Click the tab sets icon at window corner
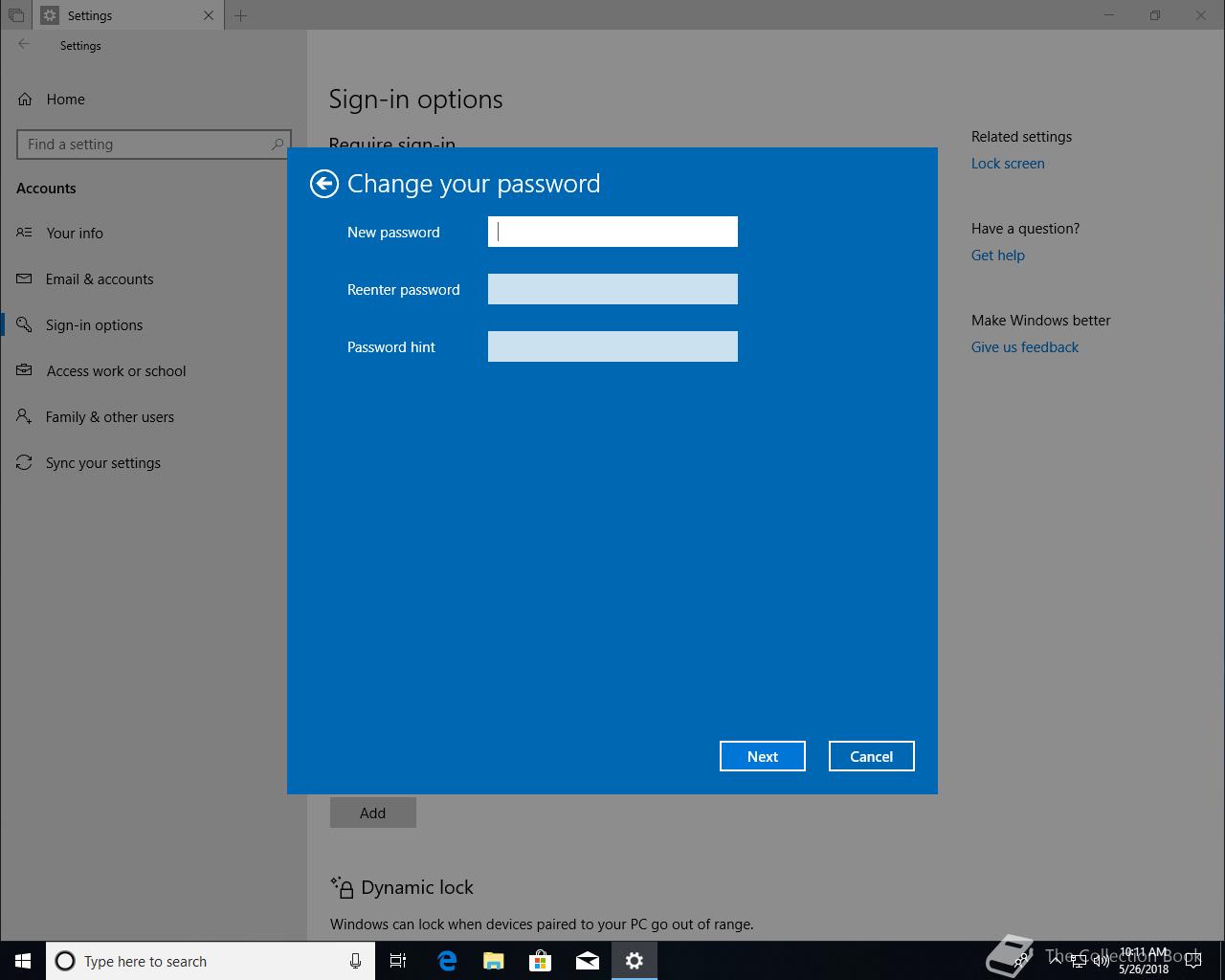Image resolution: width=1225 pixels, height=980 pixels. pyautogui.click(x=16, y=15)
